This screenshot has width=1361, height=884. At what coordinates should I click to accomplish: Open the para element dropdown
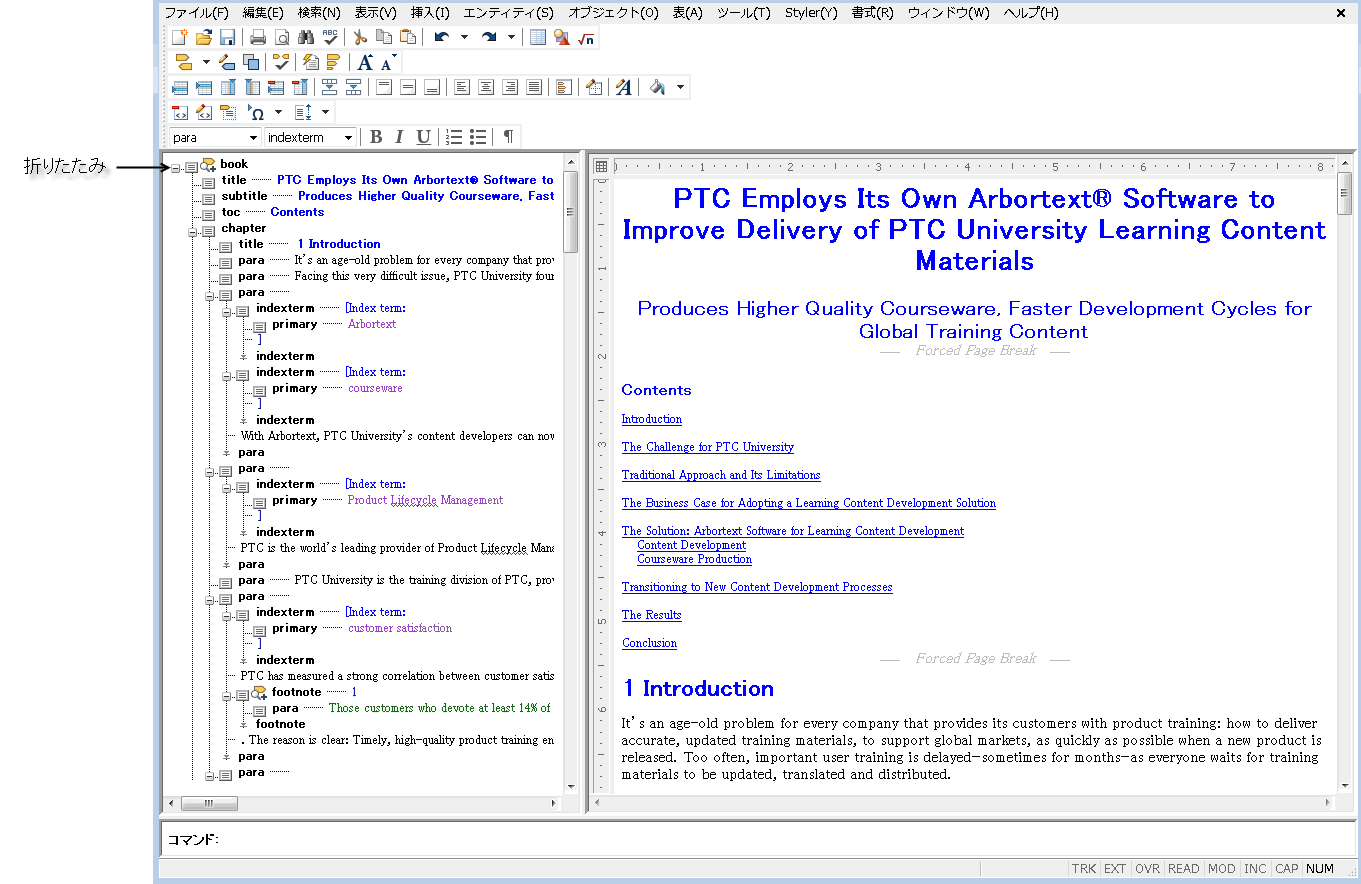252,138
